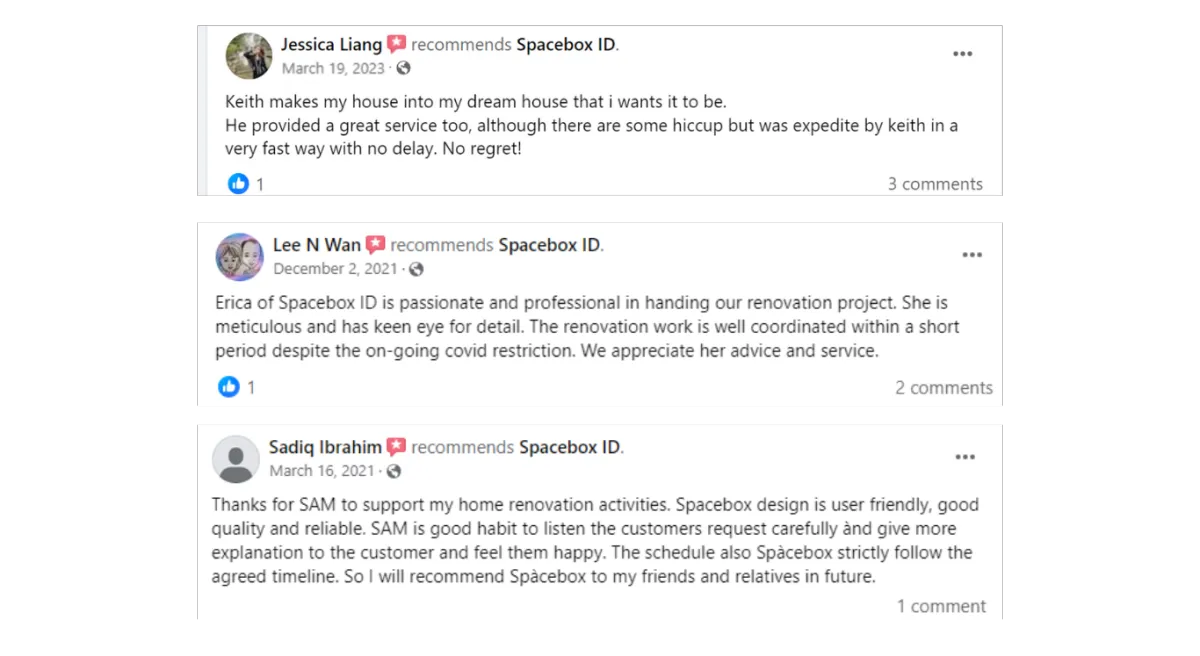The height and width of the screenshot is (656, 1200).
Task: Open Jessica Liang's profile picture
Action: [249, 56]
